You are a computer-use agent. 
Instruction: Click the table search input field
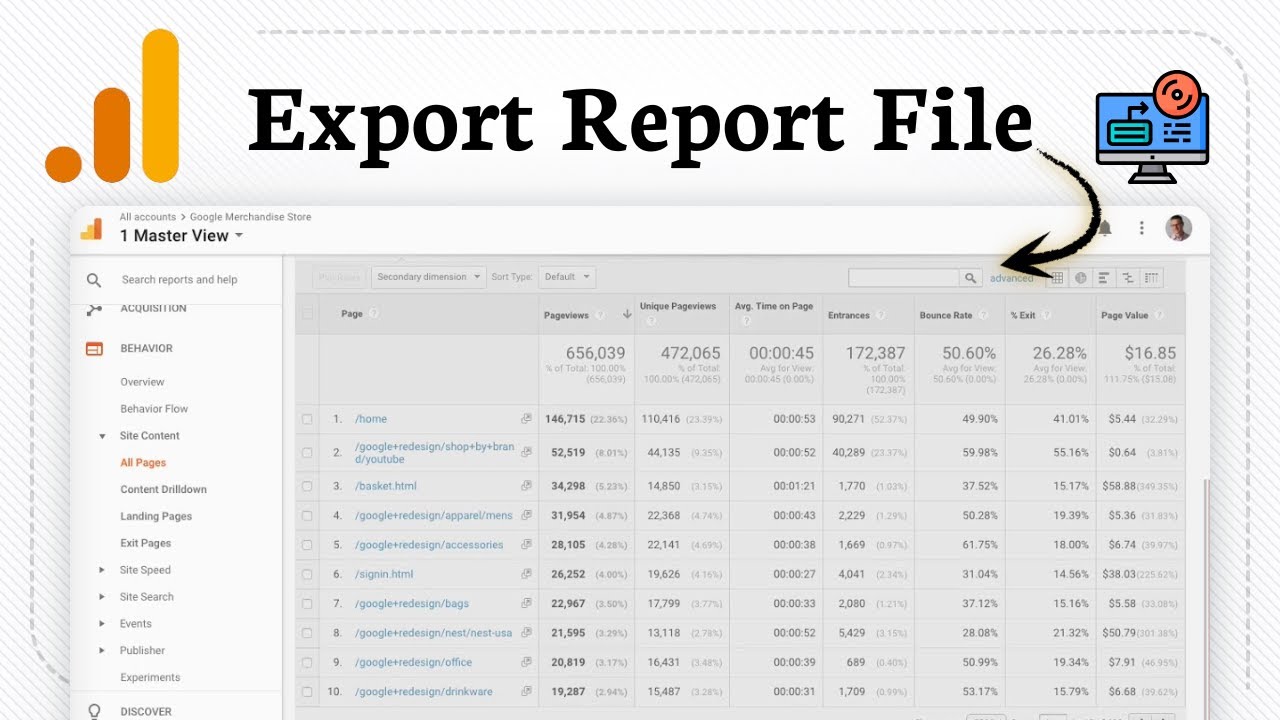tap(904, 278)
